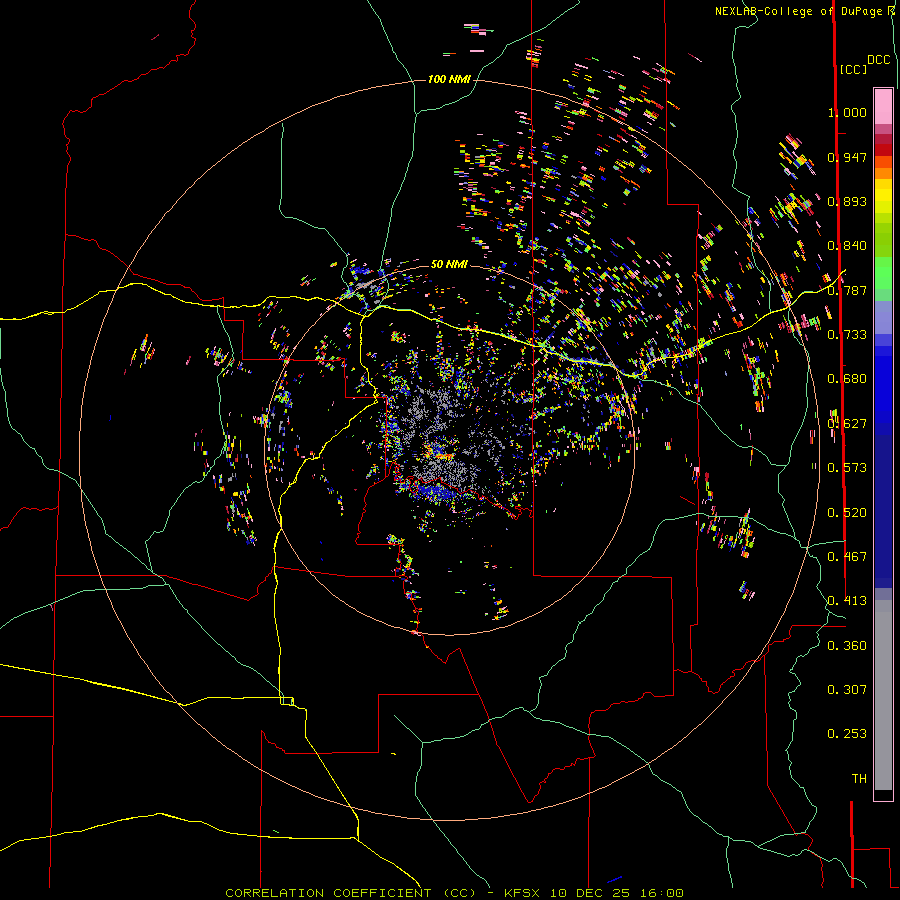The height and width of the screenshot is (900, 900).
Task: Click the [CC] color bar unit label
Action: coord(854,69)
